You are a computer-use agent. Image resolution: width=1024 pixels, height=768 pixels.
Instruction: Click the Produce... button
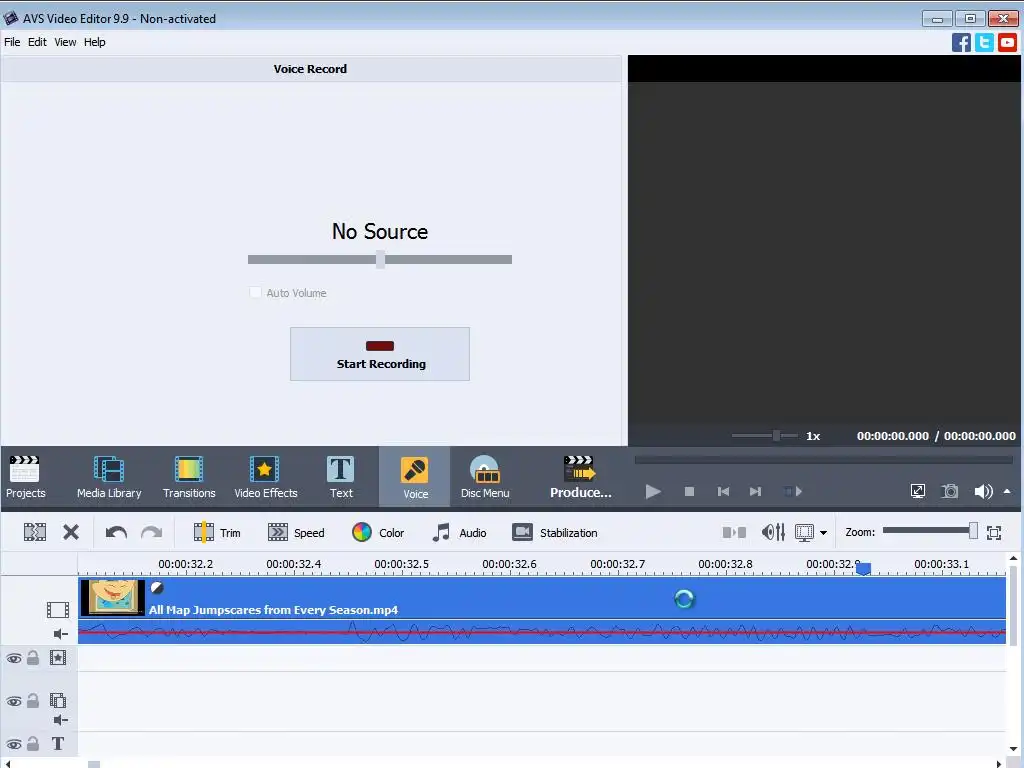click(x=580, y=477)
